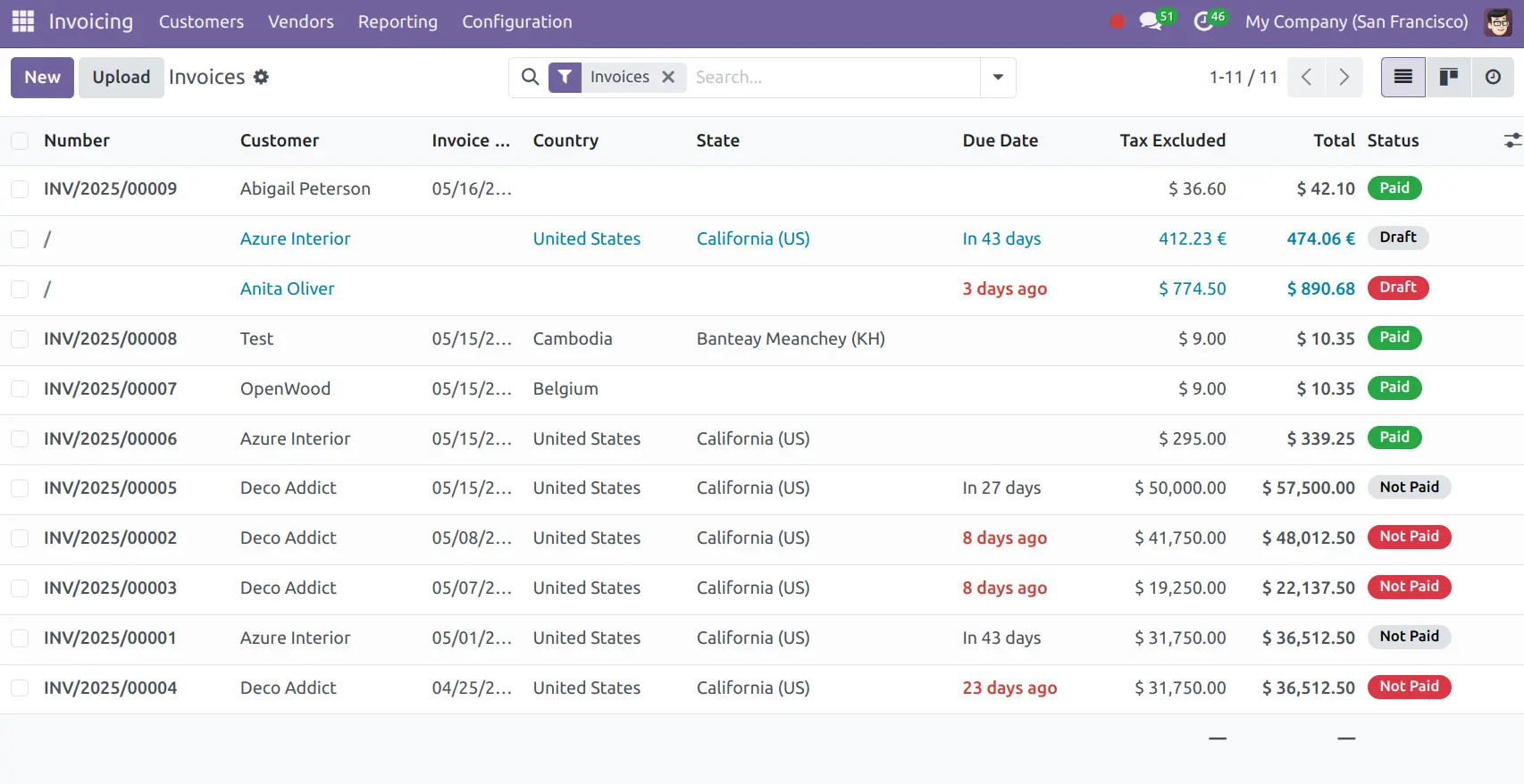Sort by the Tax Excluded column header
The image size is (1524, 784).
pyautogui.click(x=1172, y=140)
